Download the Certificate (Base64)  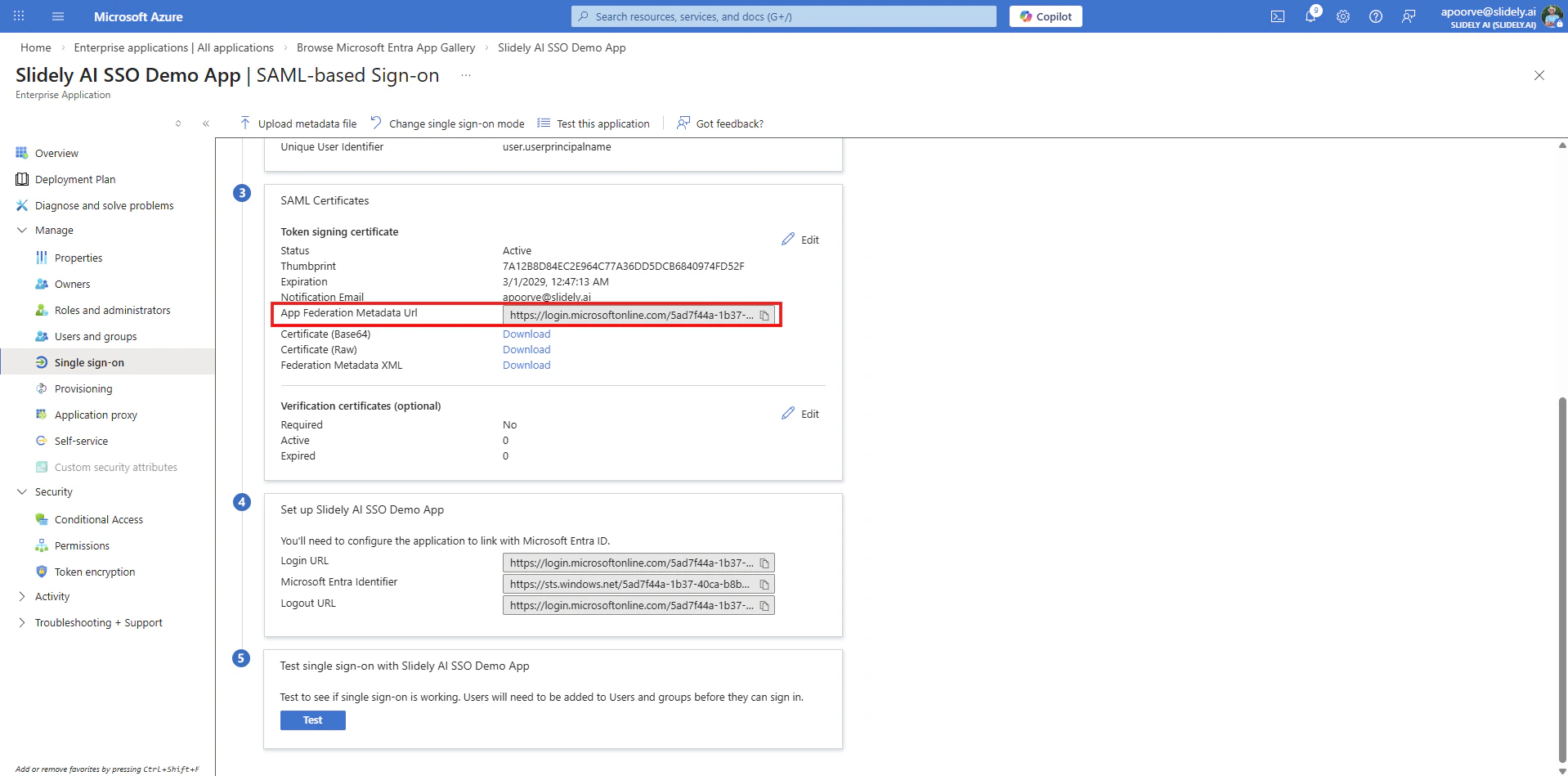pos(526,334)
